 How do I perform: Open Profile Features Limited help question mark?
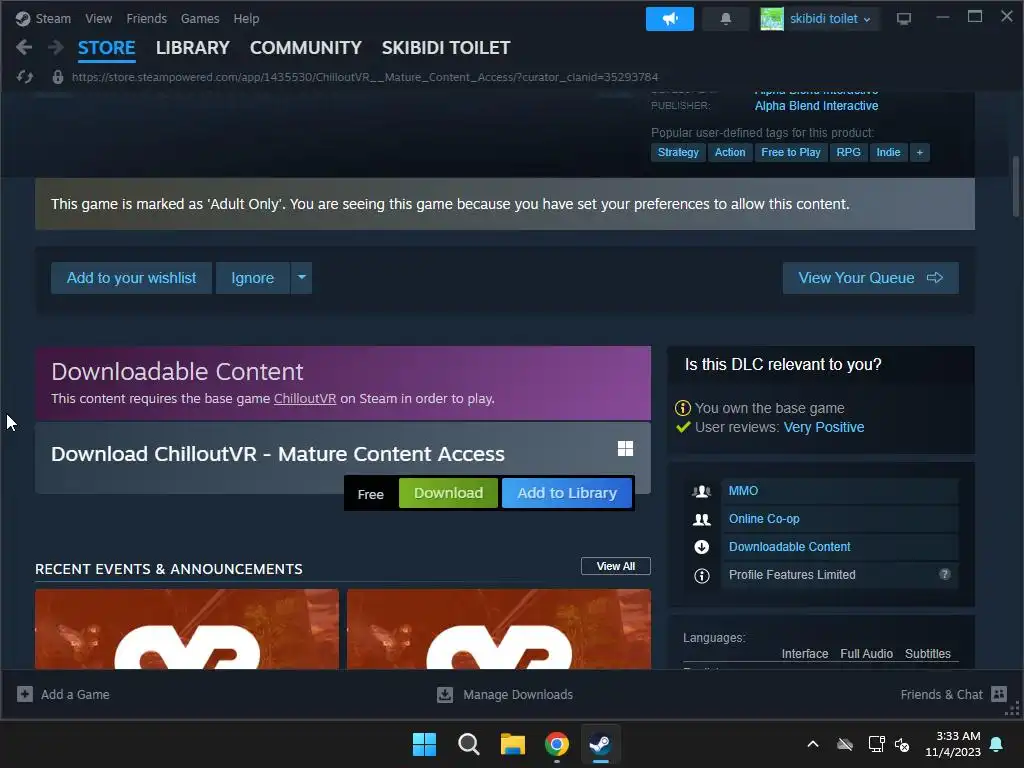pos(944,574)
